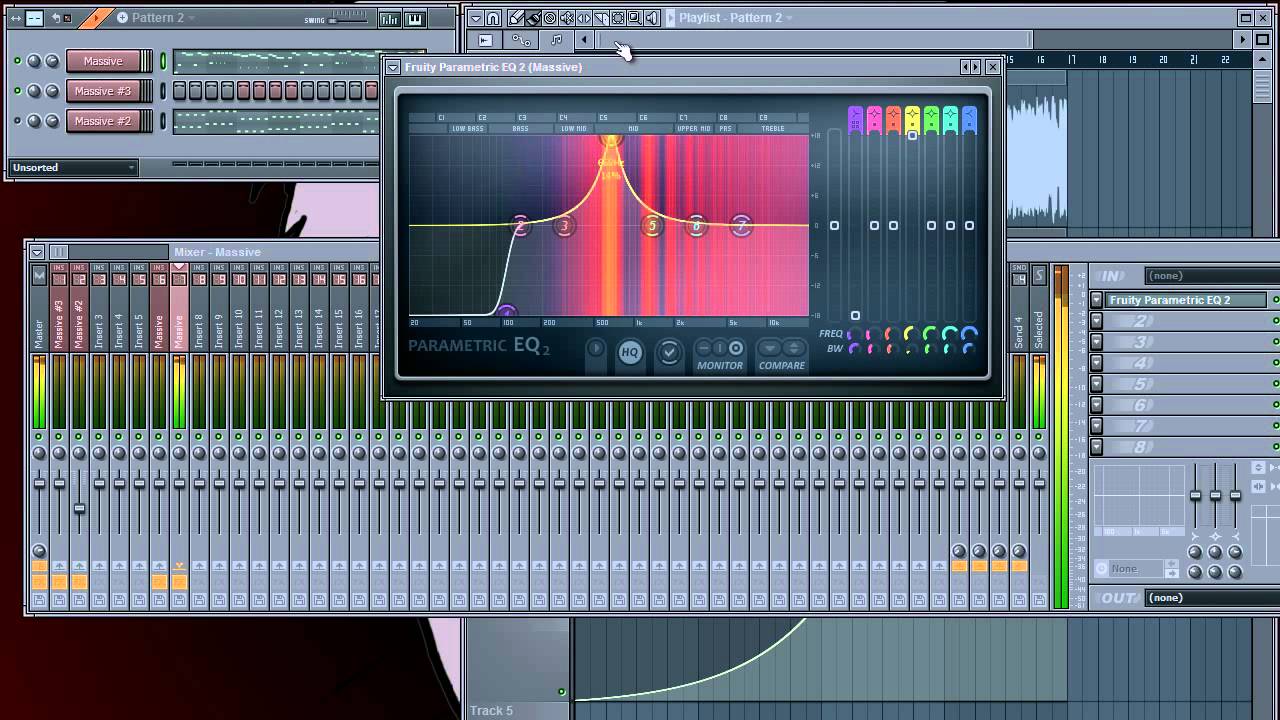Image resolution: width=1280 pixels, height=720 pixels.
Task: Mute the Master mixer track LED
Action: point(39,437)
